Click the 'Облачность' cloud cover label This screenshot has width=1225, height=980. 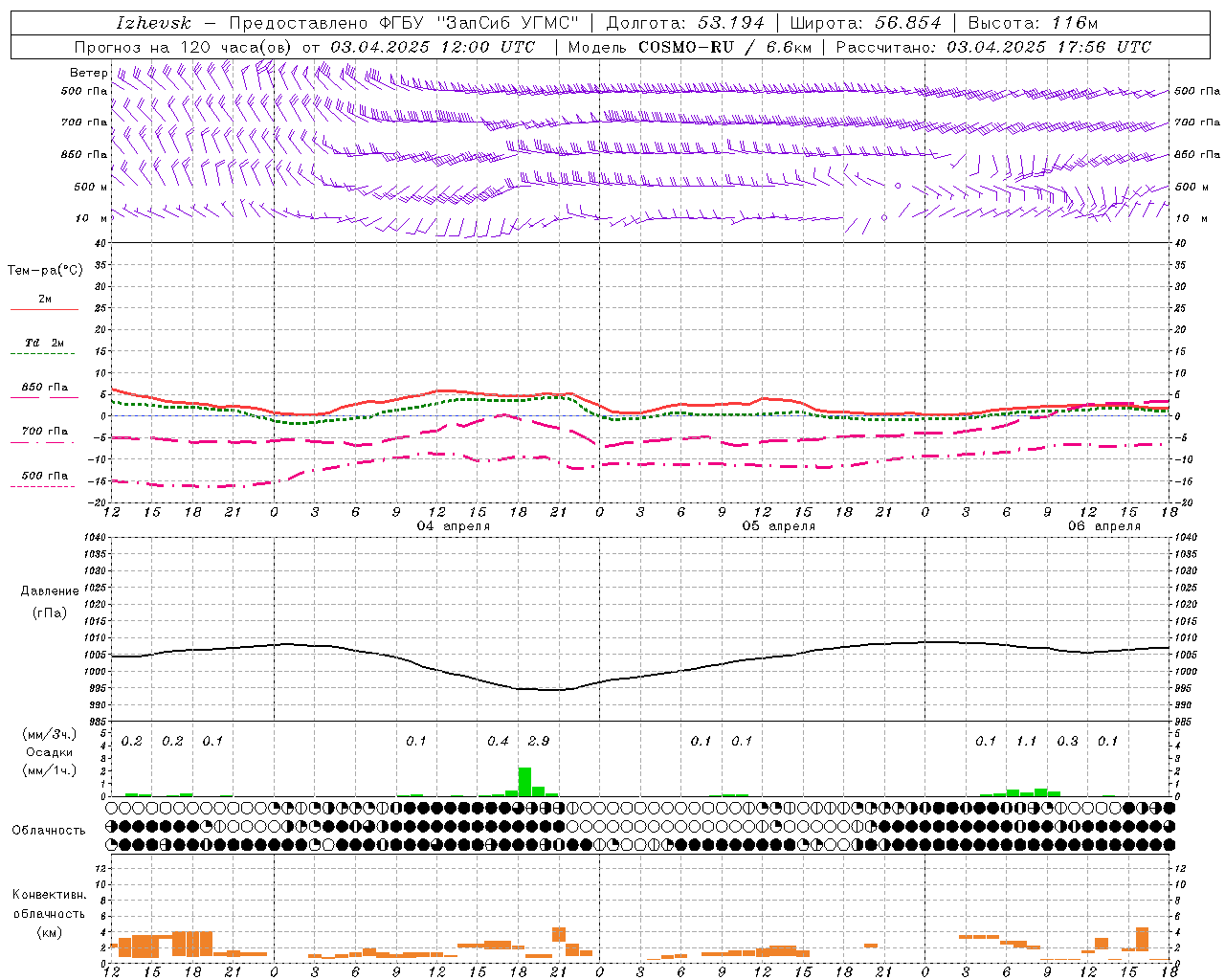point(49,830)
